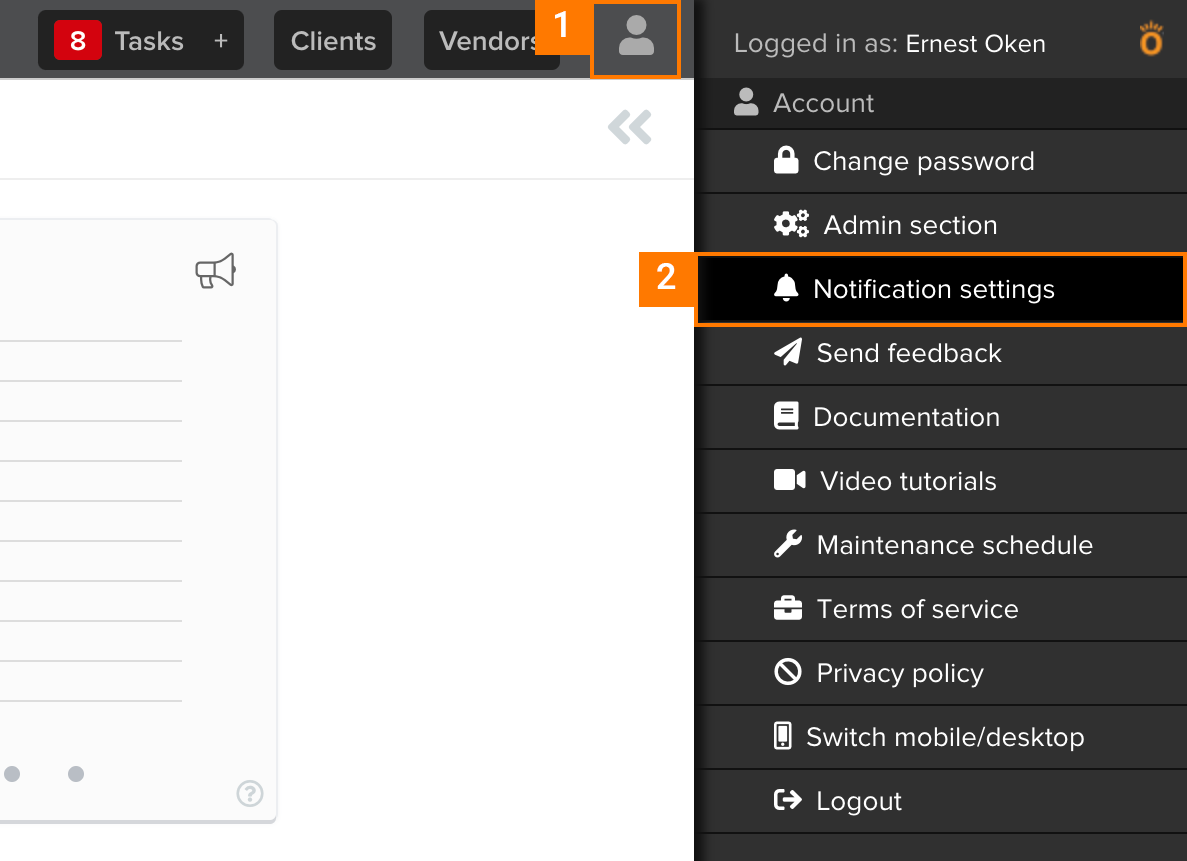This screenshot has width=1187, height=861.
Task: Open the Privacy policy entry
Action: pos(900,673)
